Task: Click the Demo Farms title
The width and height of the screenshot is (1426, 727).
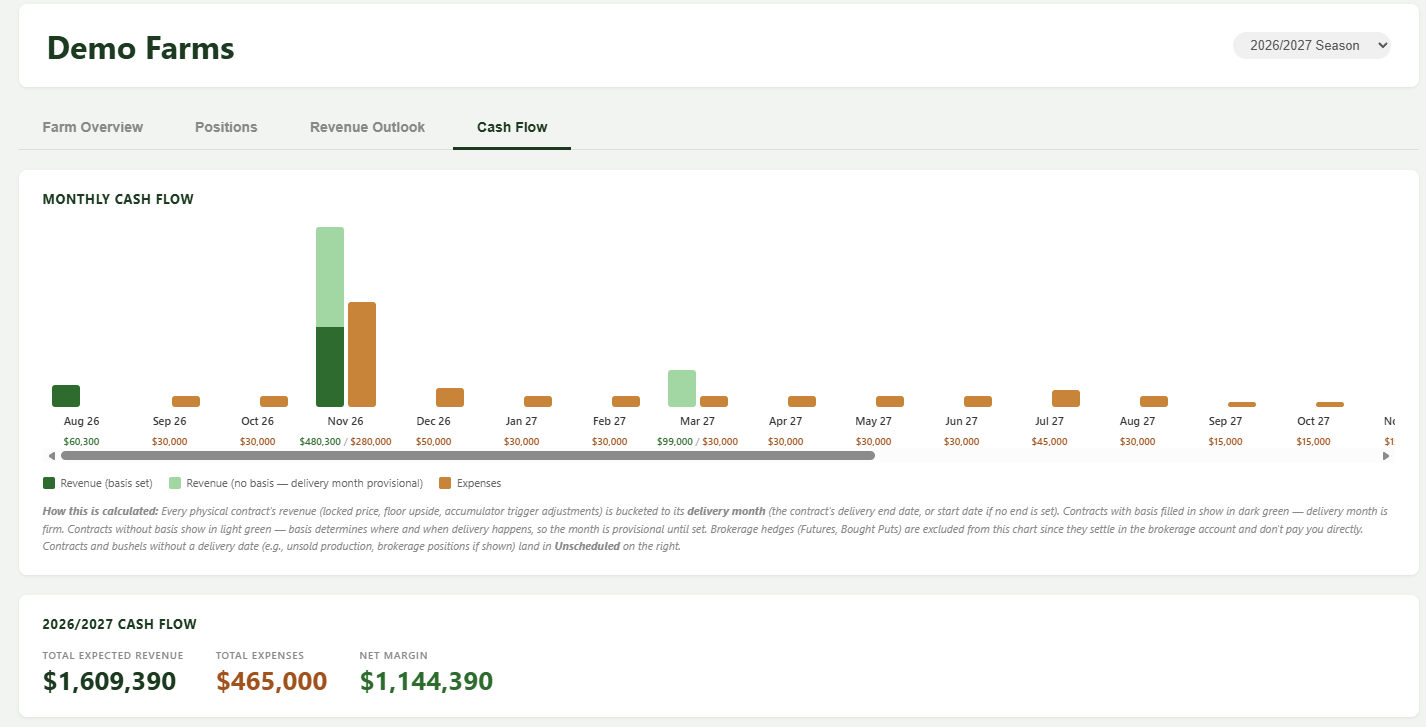Action: click(141, 48)
